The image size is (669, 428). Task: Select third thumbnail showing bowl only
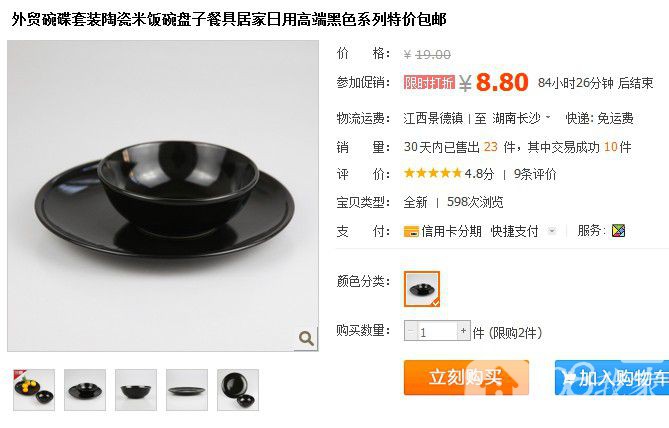136,390
